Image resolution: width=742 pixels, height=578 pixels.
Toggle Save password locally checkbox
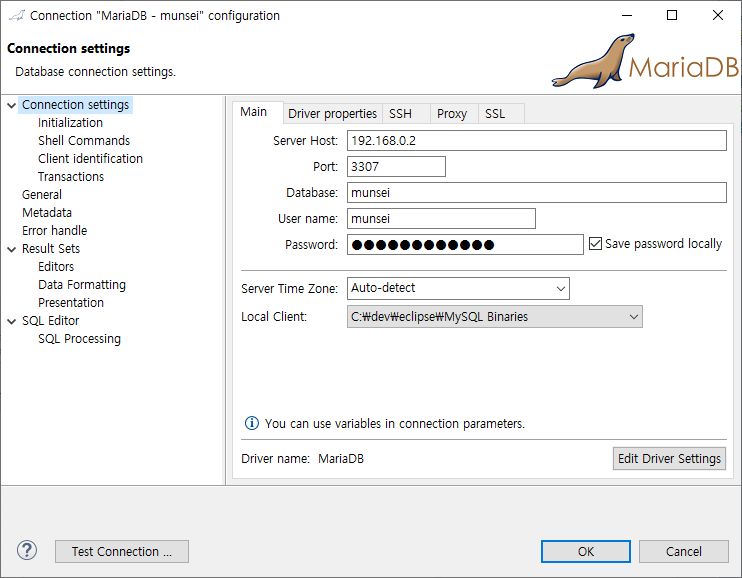click(595, 244)
